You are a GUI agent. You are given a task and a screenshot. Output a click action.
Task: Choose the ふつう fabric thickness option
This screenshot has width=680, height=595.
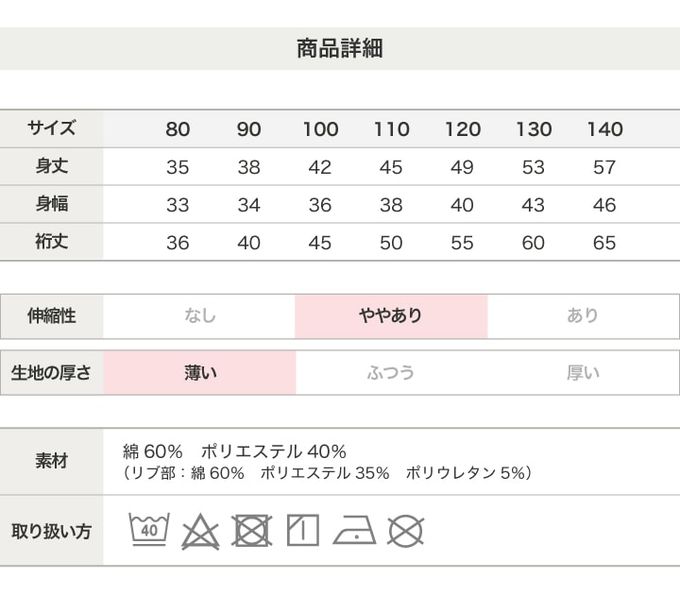[x=391, y=373]
